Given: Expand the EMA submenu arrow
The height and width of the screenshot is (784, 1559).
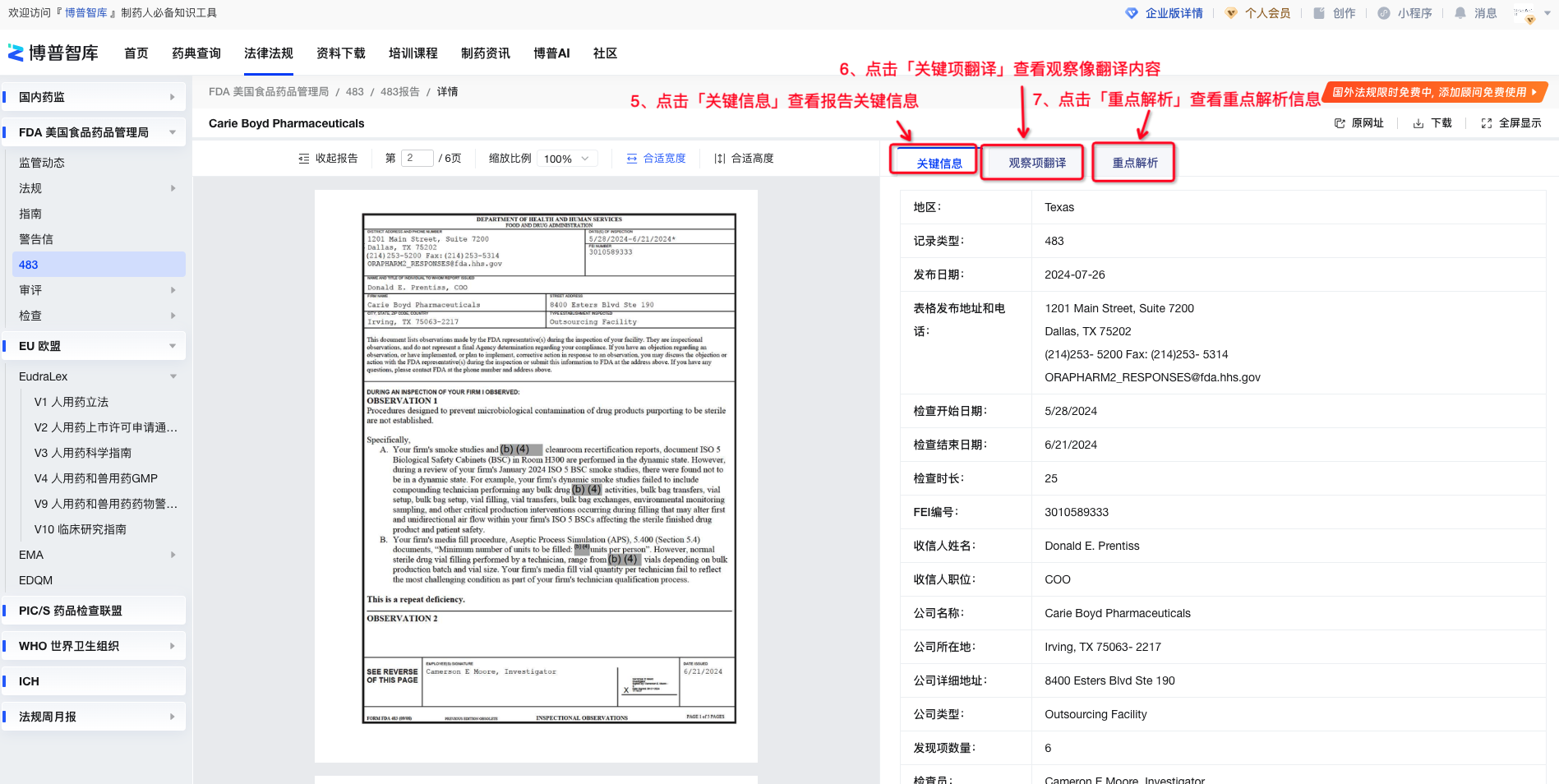Looking at the screenshot, I should click(173, 555).
